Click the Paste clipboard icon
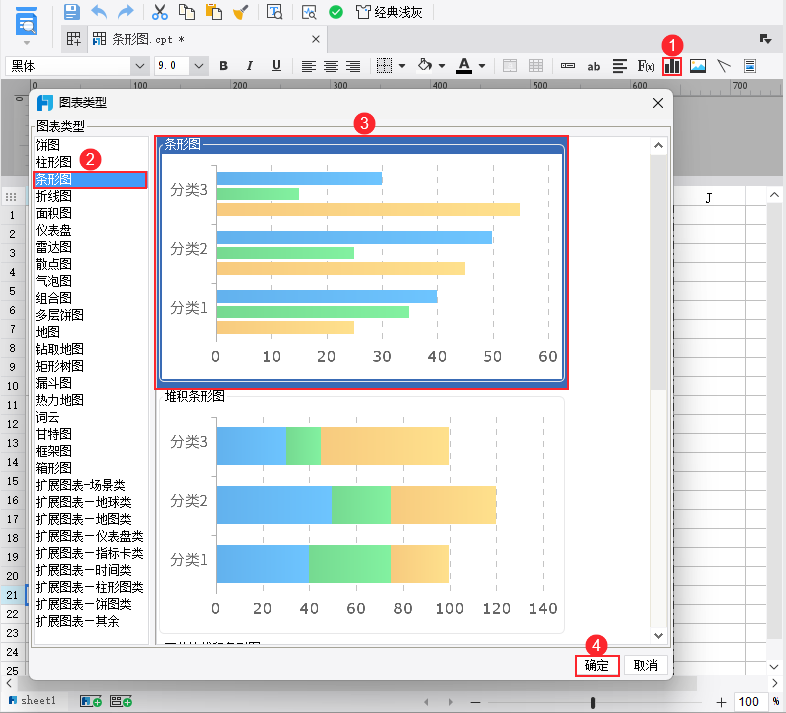This screenshot has height=713, width=786. [214, 12]
